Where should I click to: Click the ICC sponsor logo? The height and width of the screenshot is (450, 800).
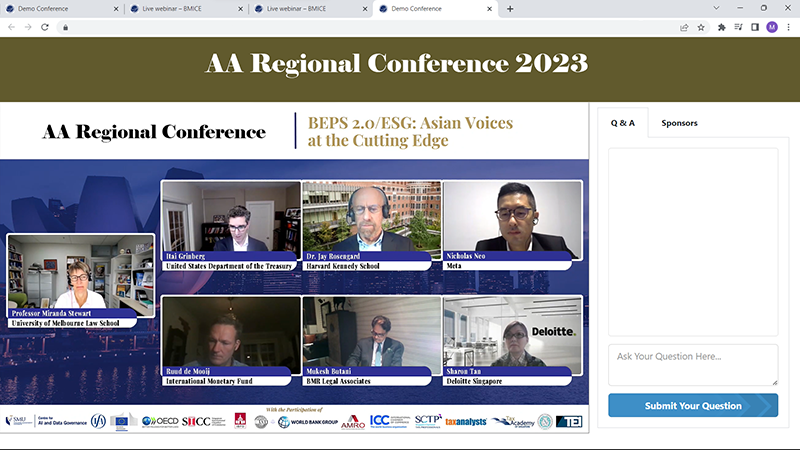click(389, 421)
